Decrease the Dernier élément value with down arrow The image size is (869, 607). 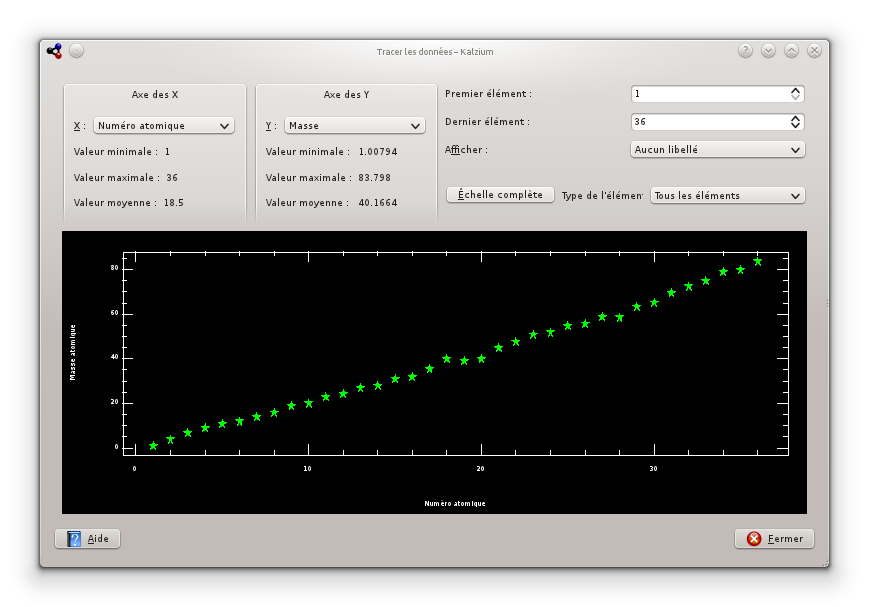795,125
